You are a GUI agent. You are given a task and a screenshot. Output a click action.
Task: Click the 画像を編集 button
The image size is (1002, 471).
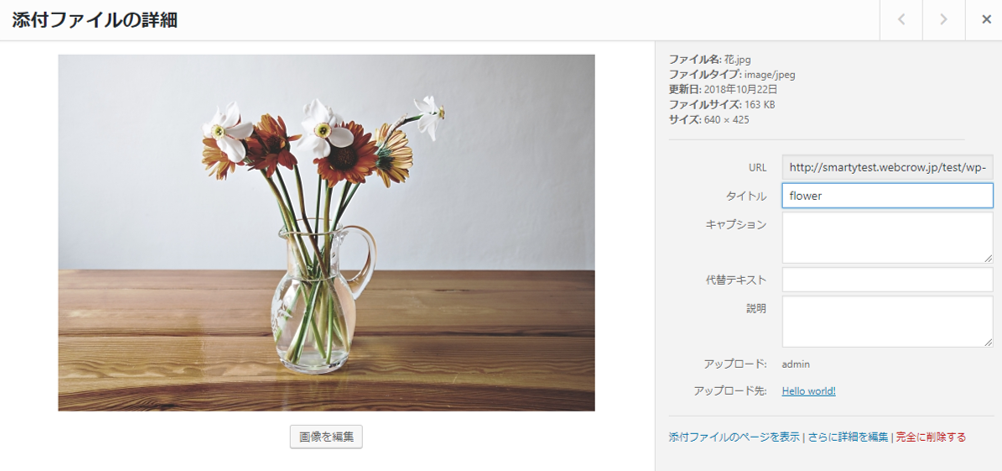pos(327,436)
